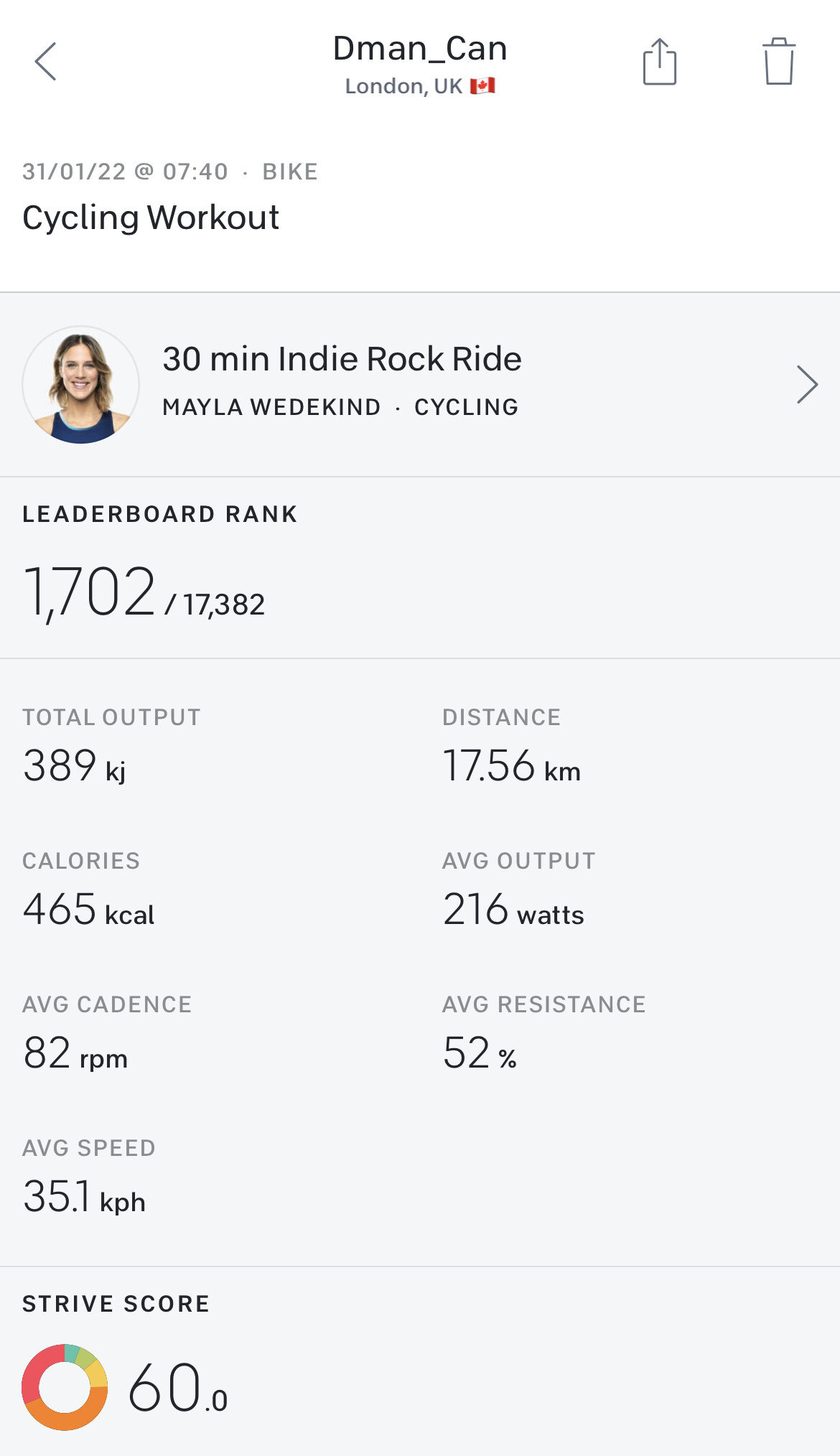Tap the Distance 17.56 km stat
Screen dimensions: 840x1456
pos(511,765)
